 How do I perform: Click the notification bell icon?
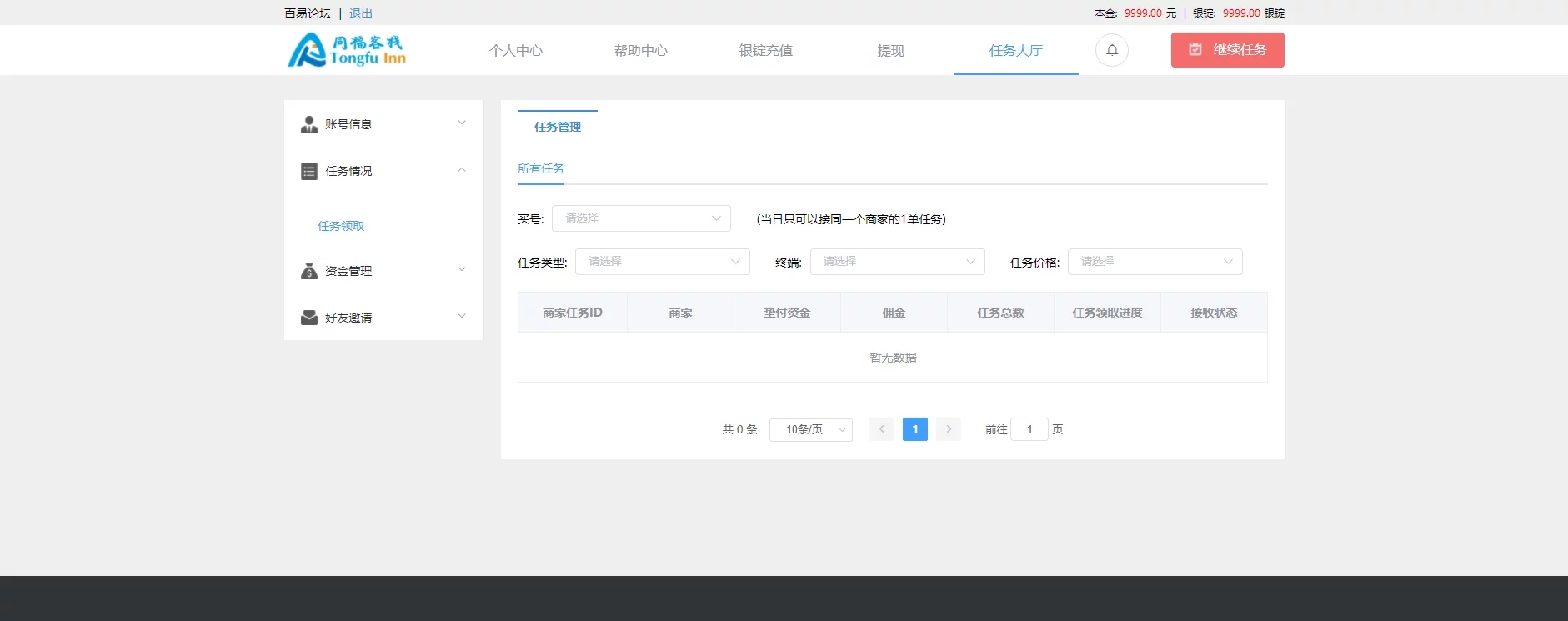(x=1111, y=50)
